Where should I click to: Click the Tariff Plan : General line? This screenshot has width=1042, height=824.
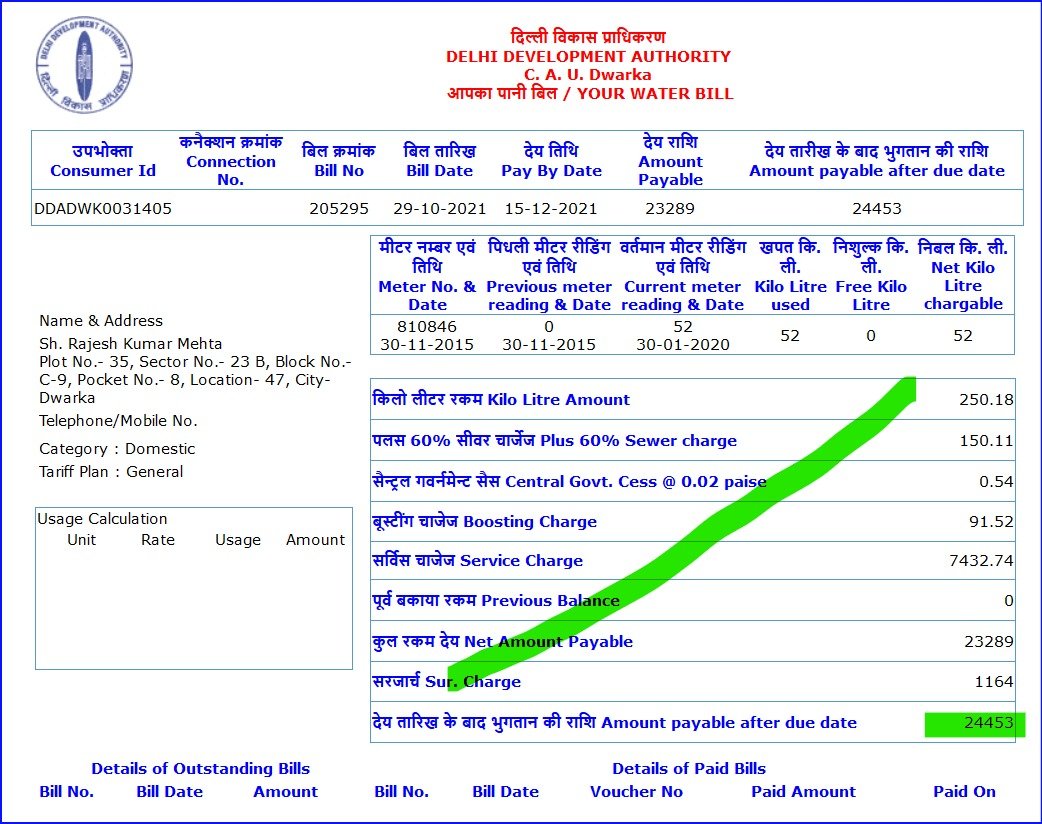pos(111,472)
